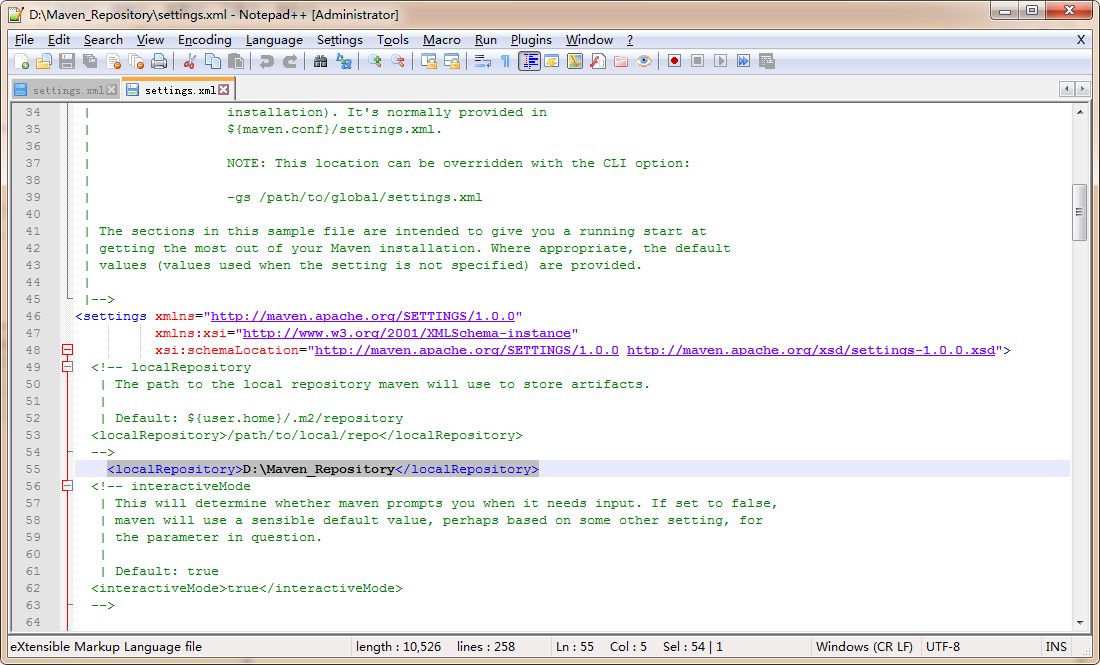Screen dimensions: 1100x665
Task: Click UTF-8 encoding in the status bar
Action: coord(943,647)
